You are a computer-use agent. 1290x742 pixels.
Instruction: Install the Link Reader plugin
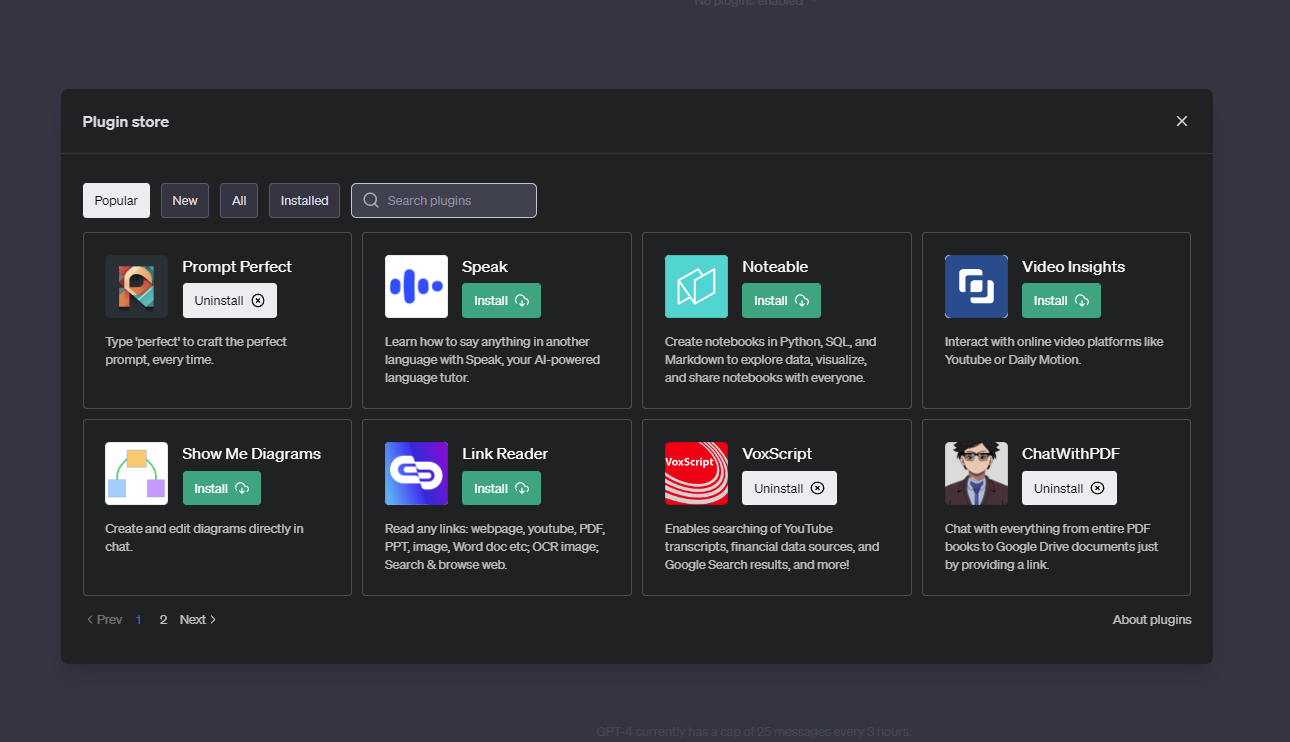click(501, 488)
